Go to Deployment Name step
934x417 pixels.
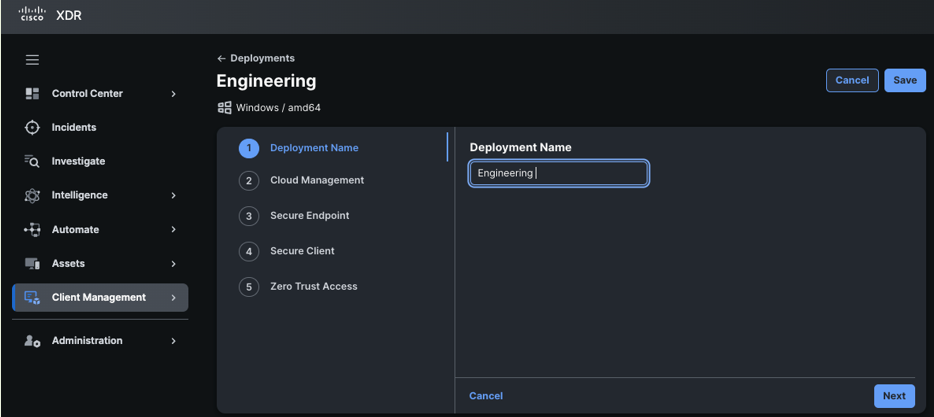pos(314,148)
